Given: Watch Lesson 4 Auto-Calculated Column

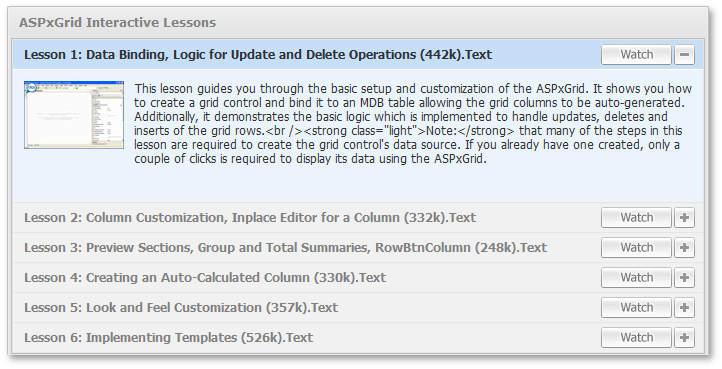Looking at the screenshot, I should (636, 277).
